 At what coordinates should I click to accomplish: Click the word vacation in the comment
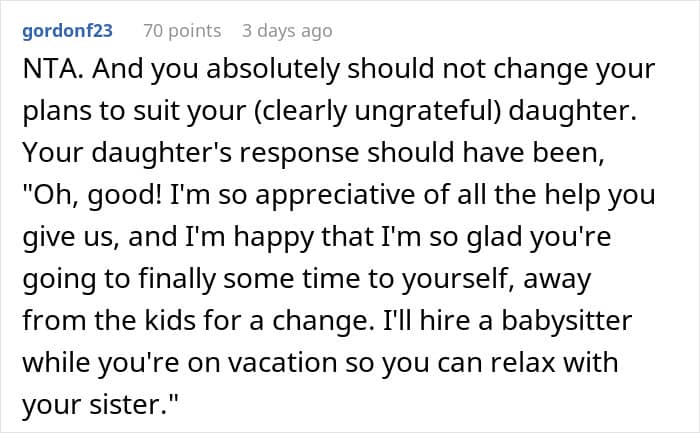[x=282, y=362]
